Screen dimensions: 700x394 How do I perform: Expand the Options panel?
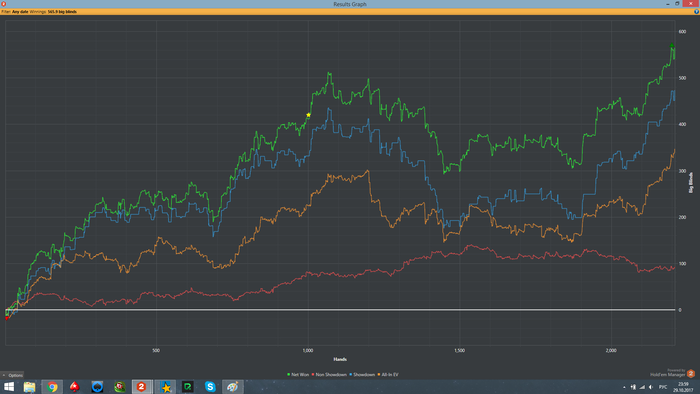[x=12, y=375]
